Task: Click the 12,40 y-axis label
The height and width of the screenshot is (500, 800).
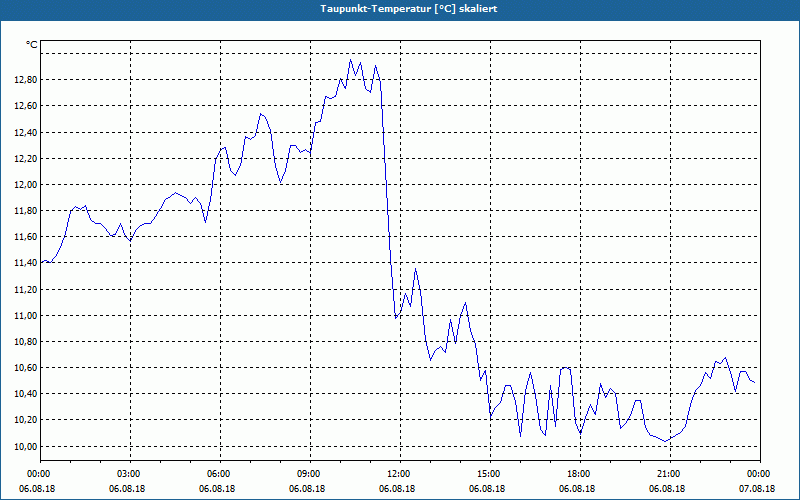Action: (27, 132)
